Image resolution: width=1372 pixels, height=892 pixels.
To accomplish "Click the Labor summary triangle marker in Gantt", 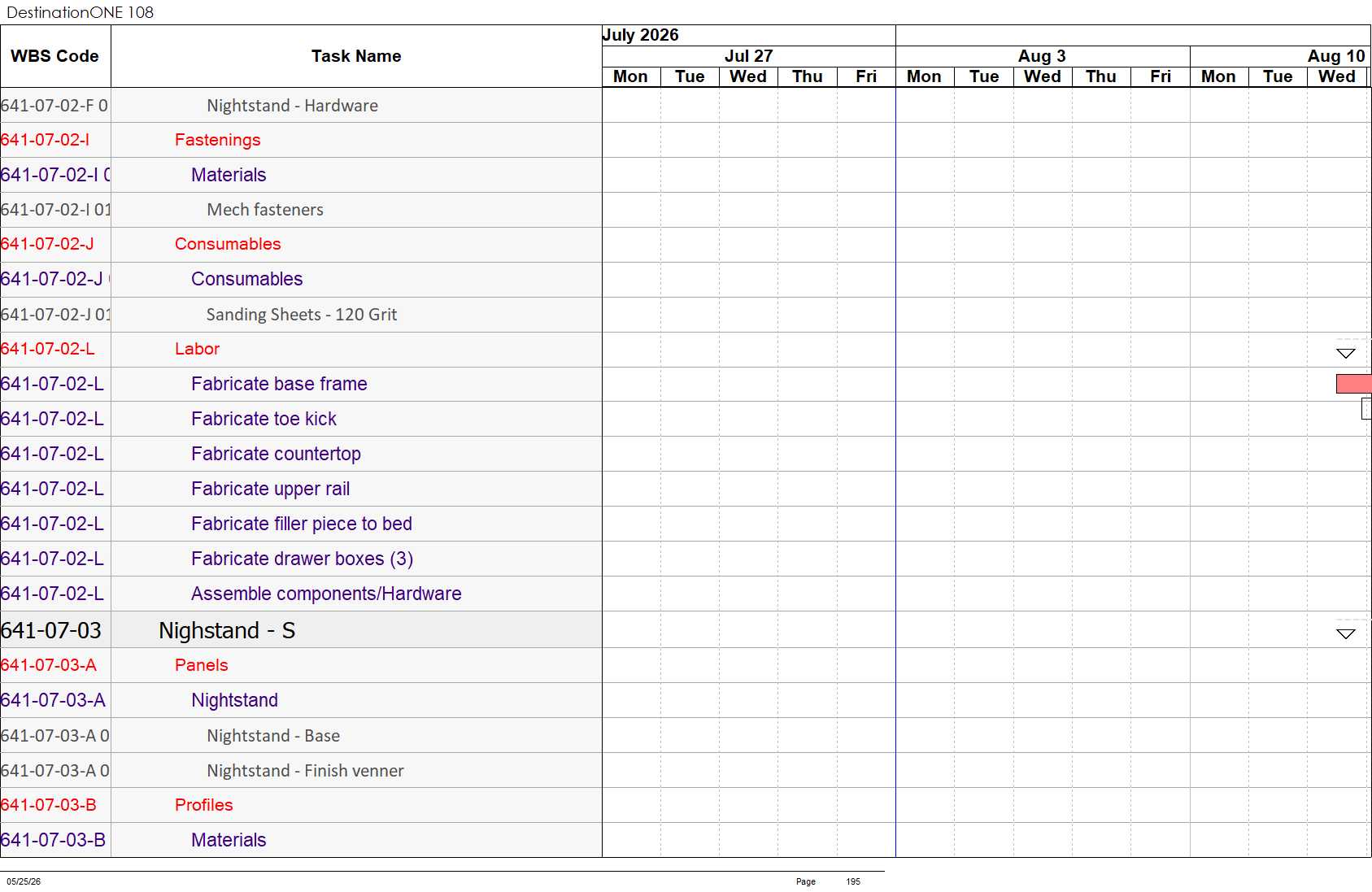I will pyautogui.click(x=1346, y=353).
